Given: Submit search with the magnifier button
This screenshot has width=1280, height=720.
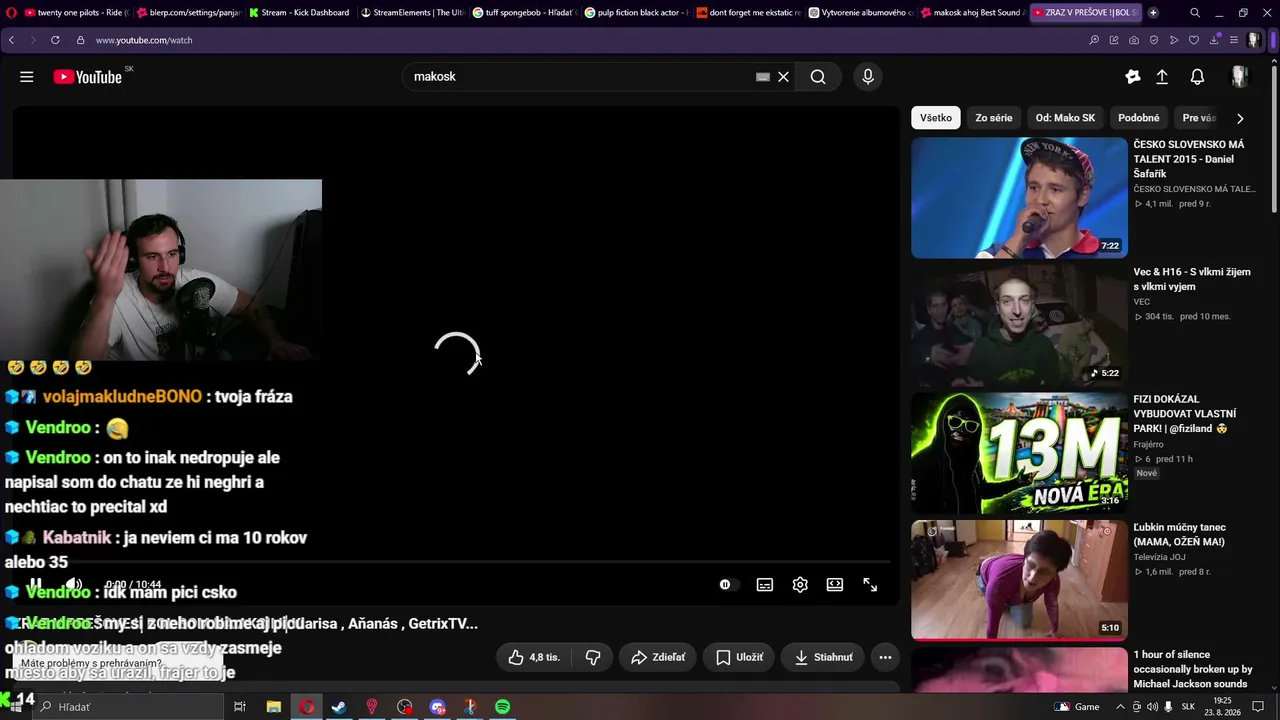Looking at the screenshot, I should (818, 77).
